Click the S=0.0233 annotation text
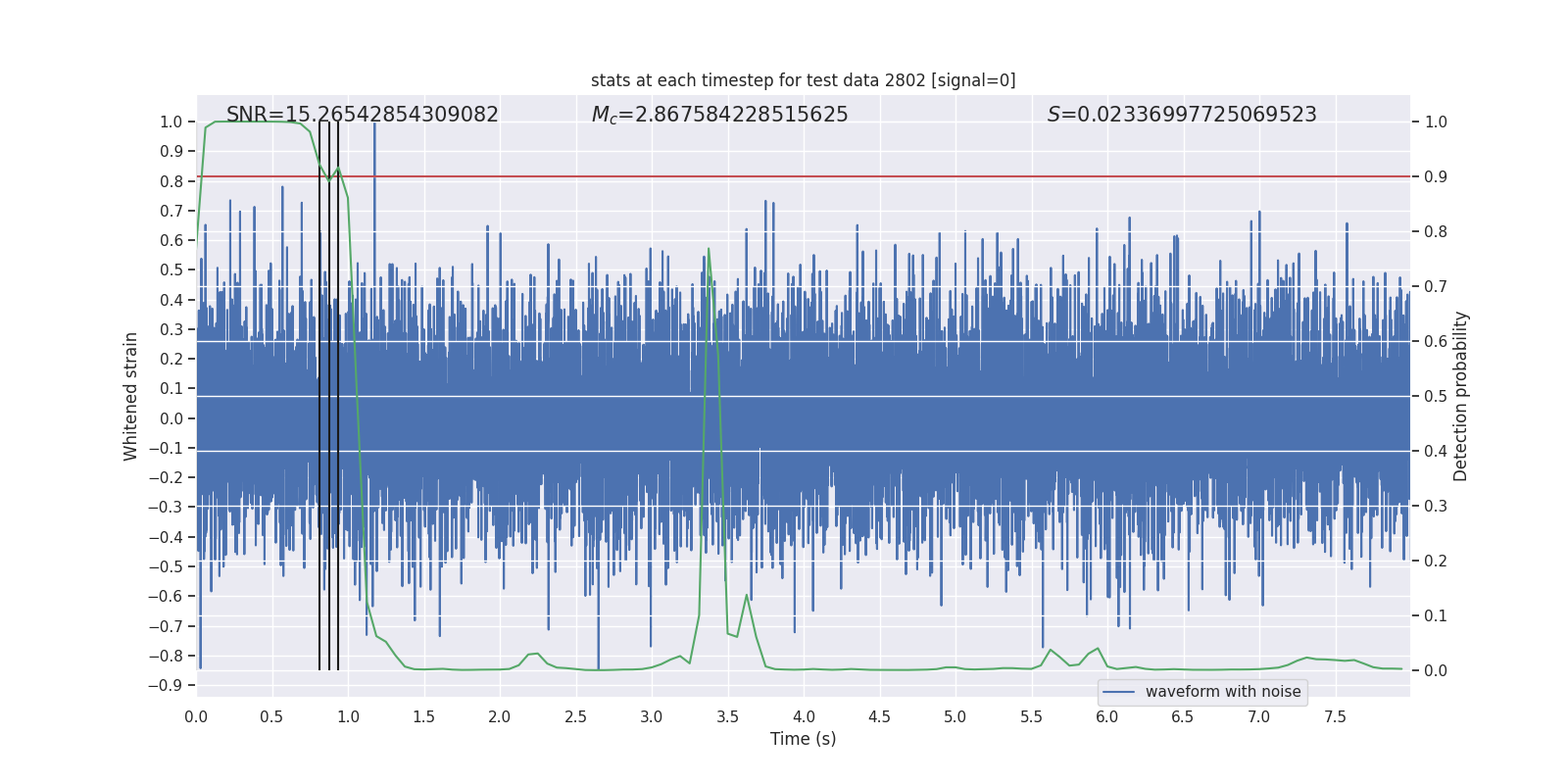The image size is (1568, 784). click(1181, 115)
